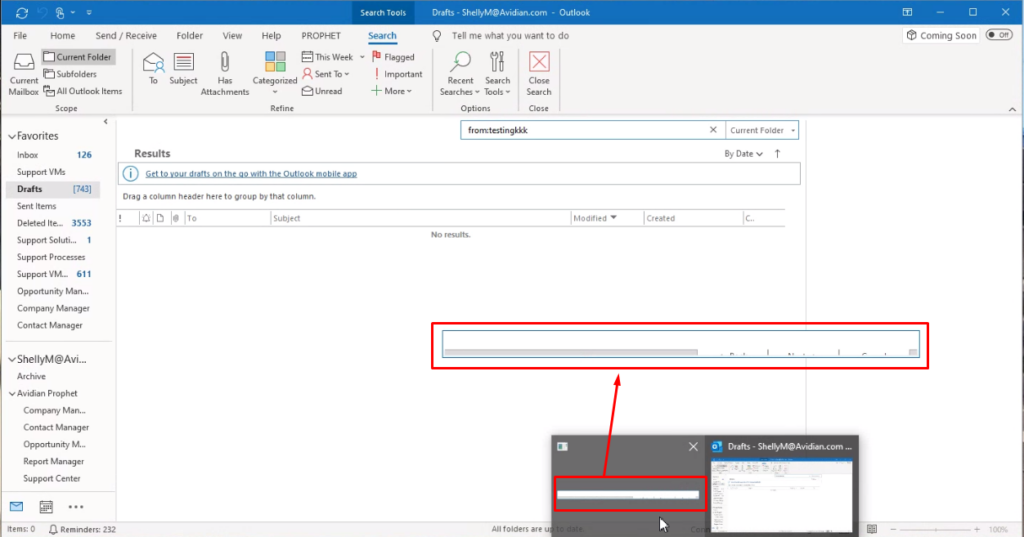Open Recent Searches magnifier icon
1024x537 pixels.
click(x=460, y=61)
